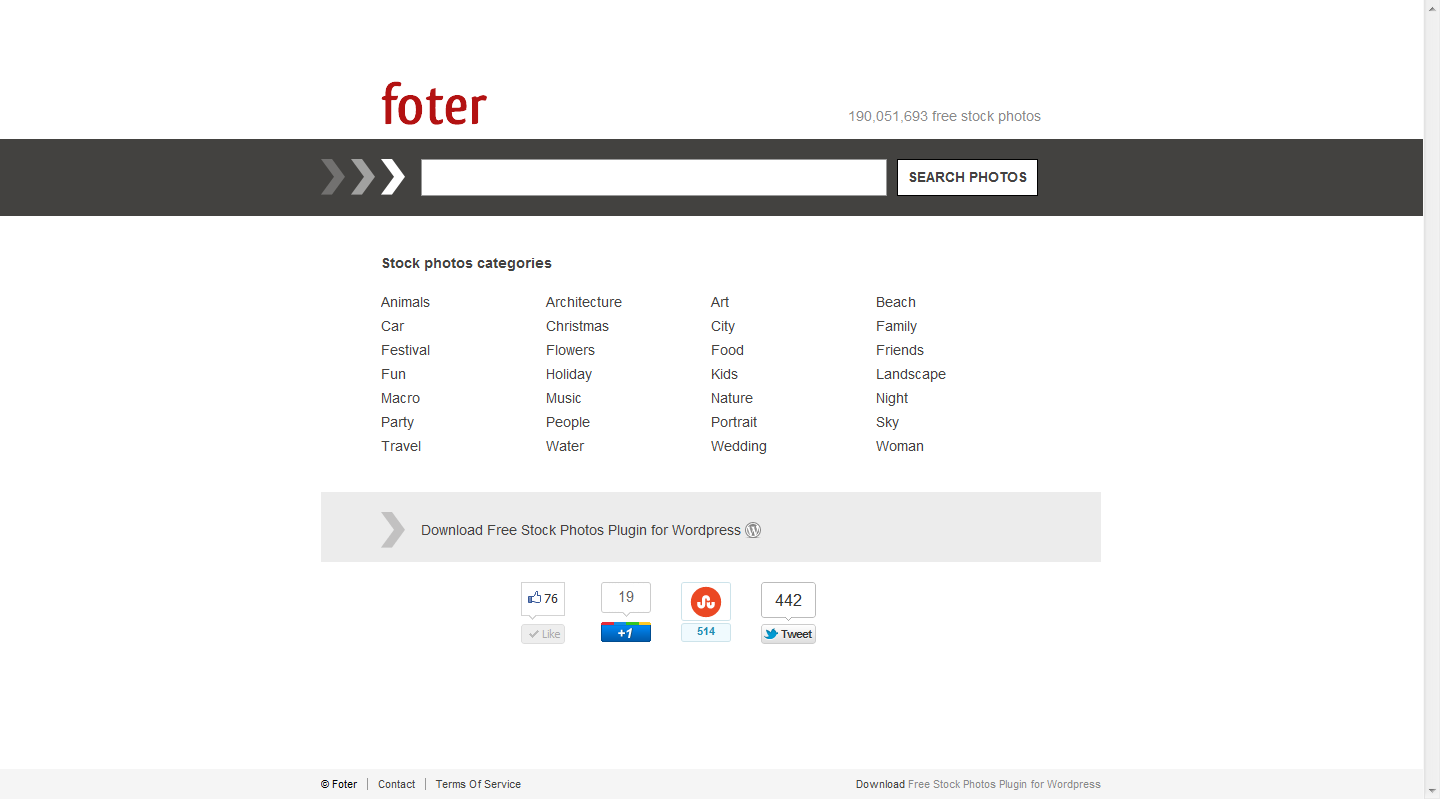This screenshot has height=799, width=1440.
Task: Open the Art category
Action: click(720, 302)
